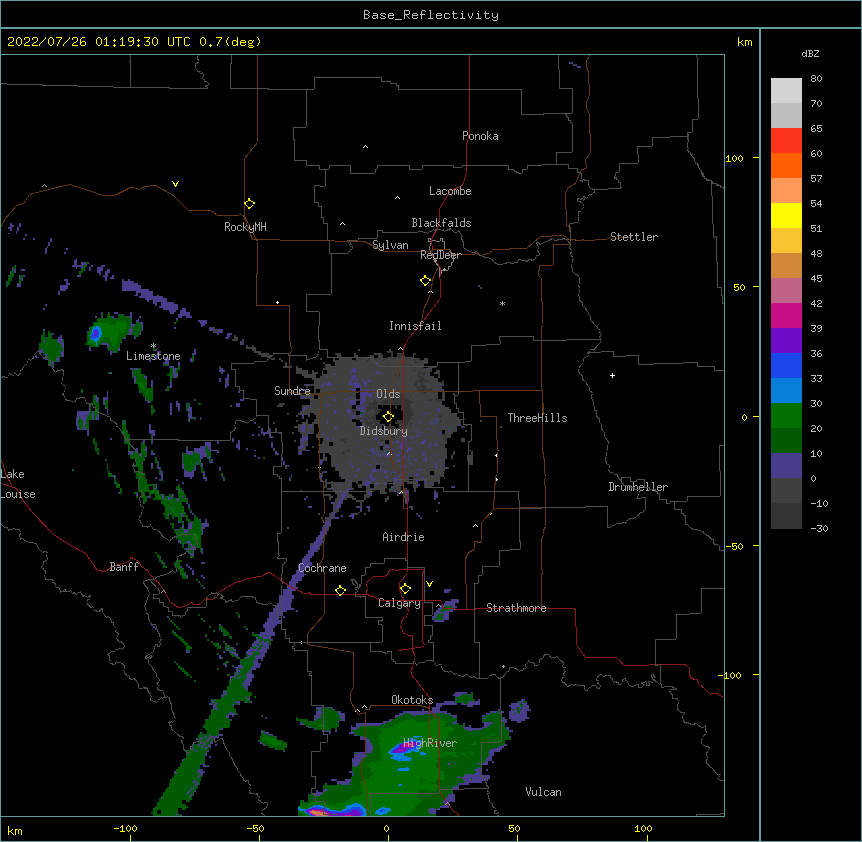The height and width of the screenshot is (842, 862).
Task: Click the yellow diamond marker south of RedDeer
Action: [x=425, y=281]
